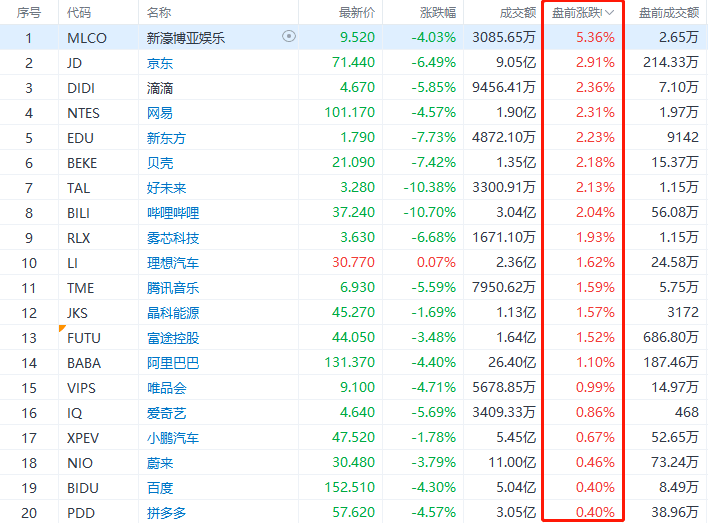Open the 拼多多 stock link
This screenshot has width=708, height=523.
166,513
